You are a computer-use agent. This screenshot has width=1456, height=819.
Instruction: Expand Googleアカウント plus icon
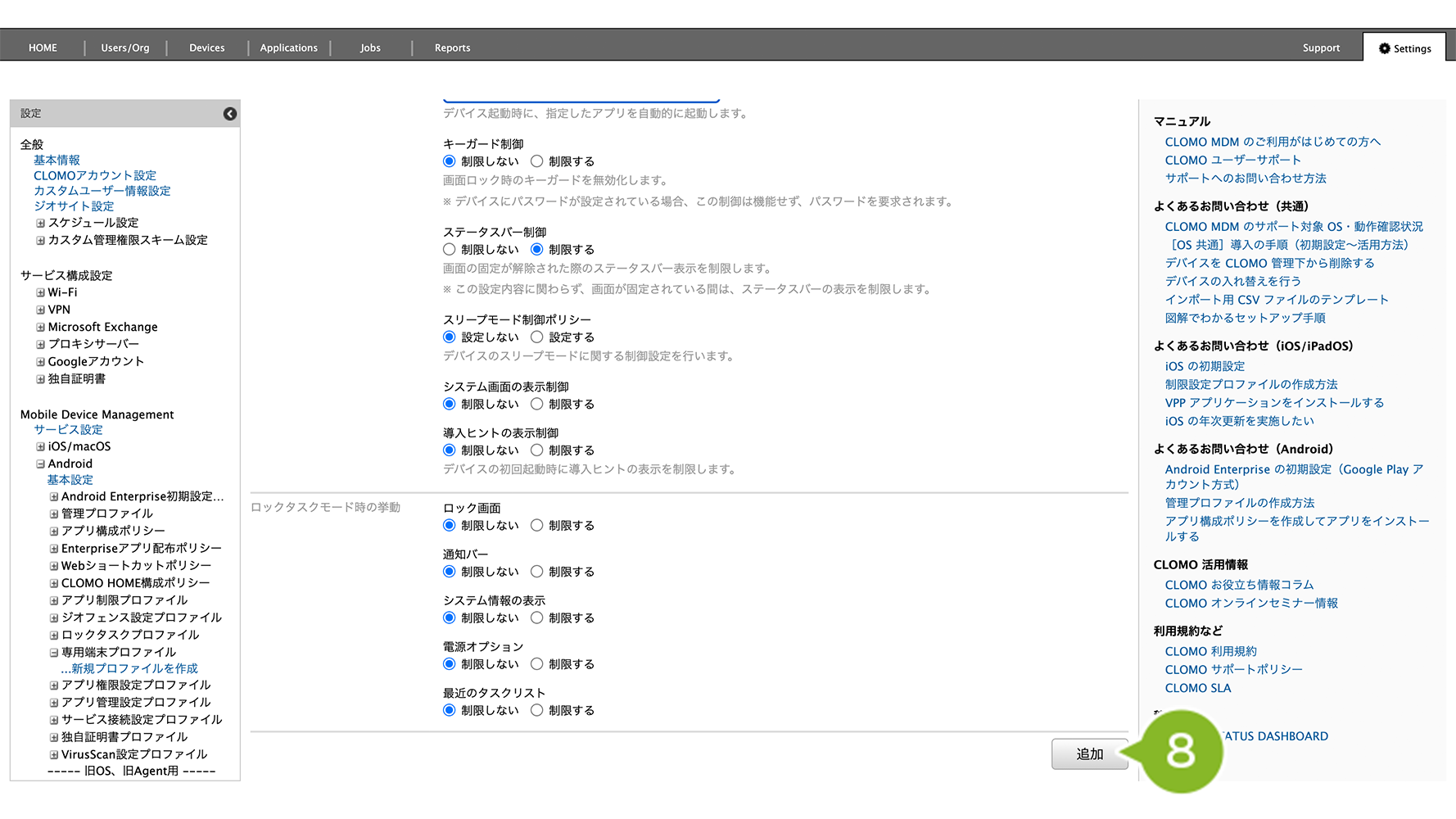pyautogui.click(x=40, y=361)
